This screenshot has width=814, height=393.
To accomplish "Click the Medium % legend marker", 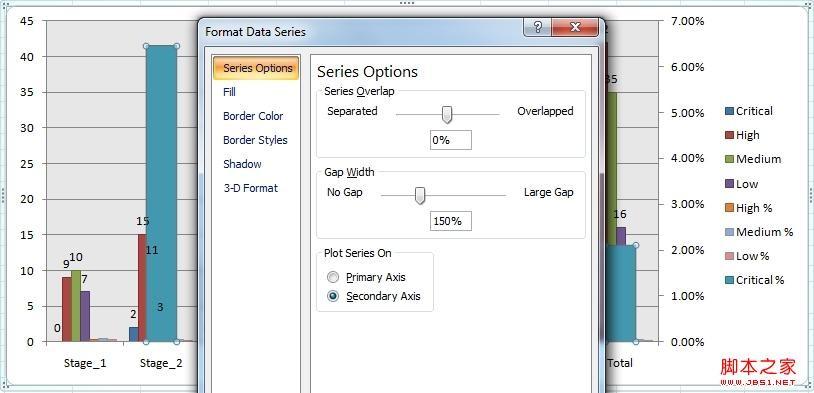I will 729,232.
